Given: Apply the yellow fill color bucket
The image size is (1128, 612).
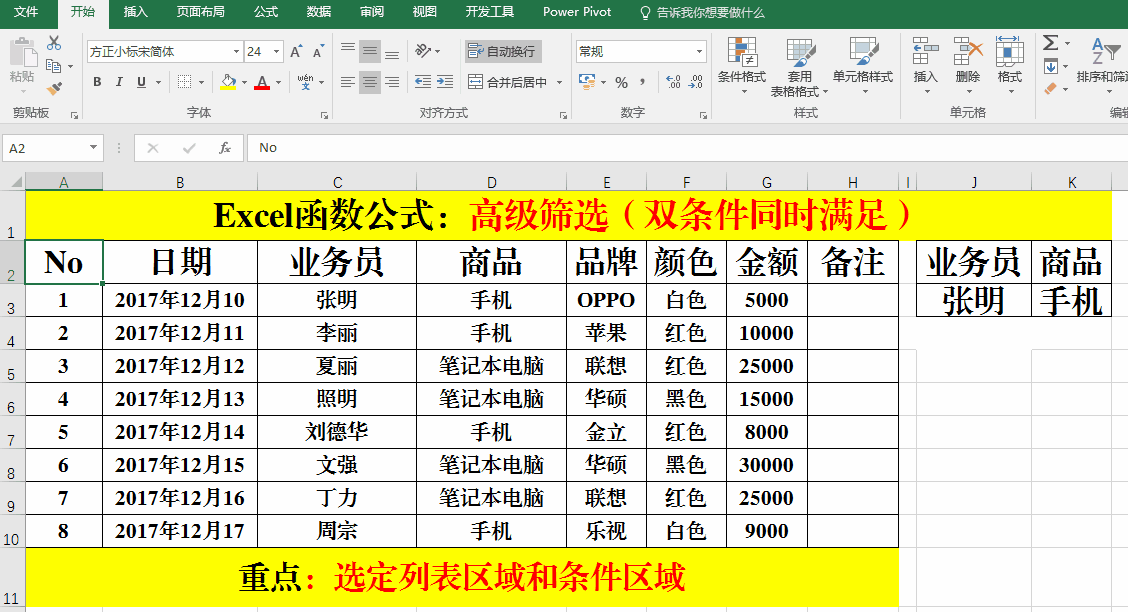Looking at the screenshot, I should tap(229, 82).
